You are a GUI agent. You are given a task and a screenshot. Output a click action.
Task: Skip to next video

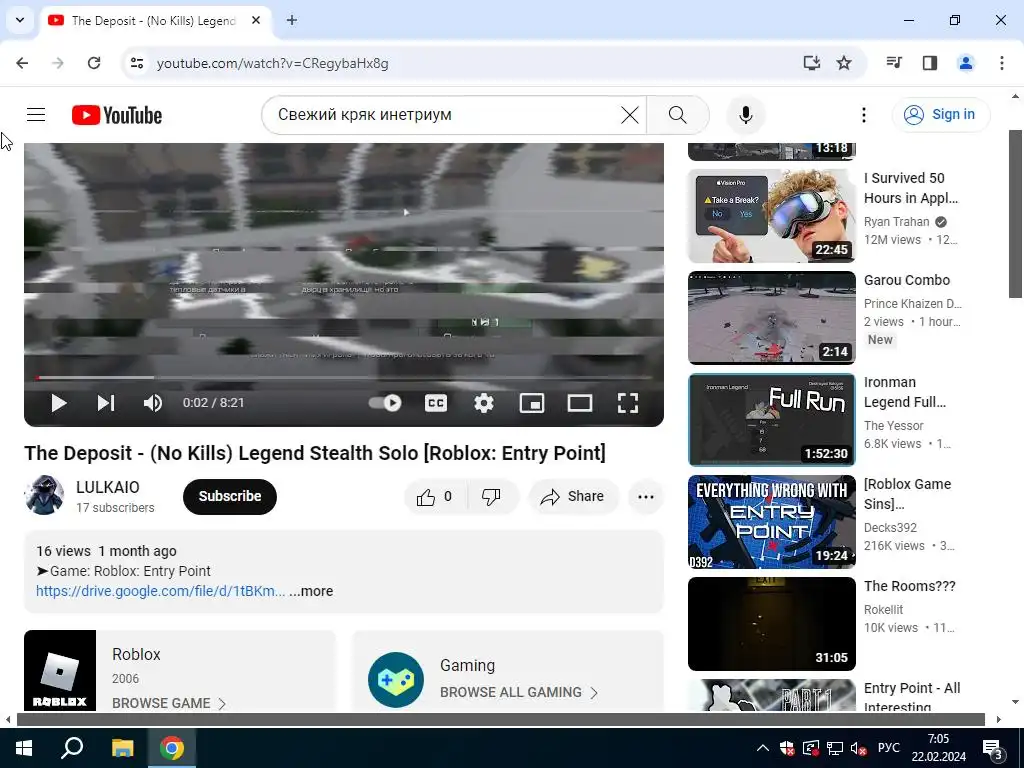click(106, 403)
